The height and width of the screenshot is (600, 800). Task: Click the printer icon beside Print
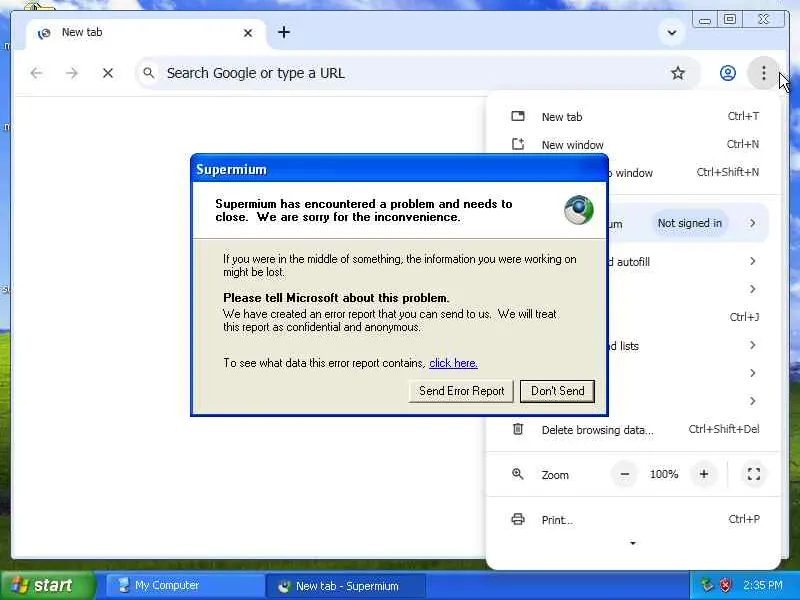tap(518, 519)
